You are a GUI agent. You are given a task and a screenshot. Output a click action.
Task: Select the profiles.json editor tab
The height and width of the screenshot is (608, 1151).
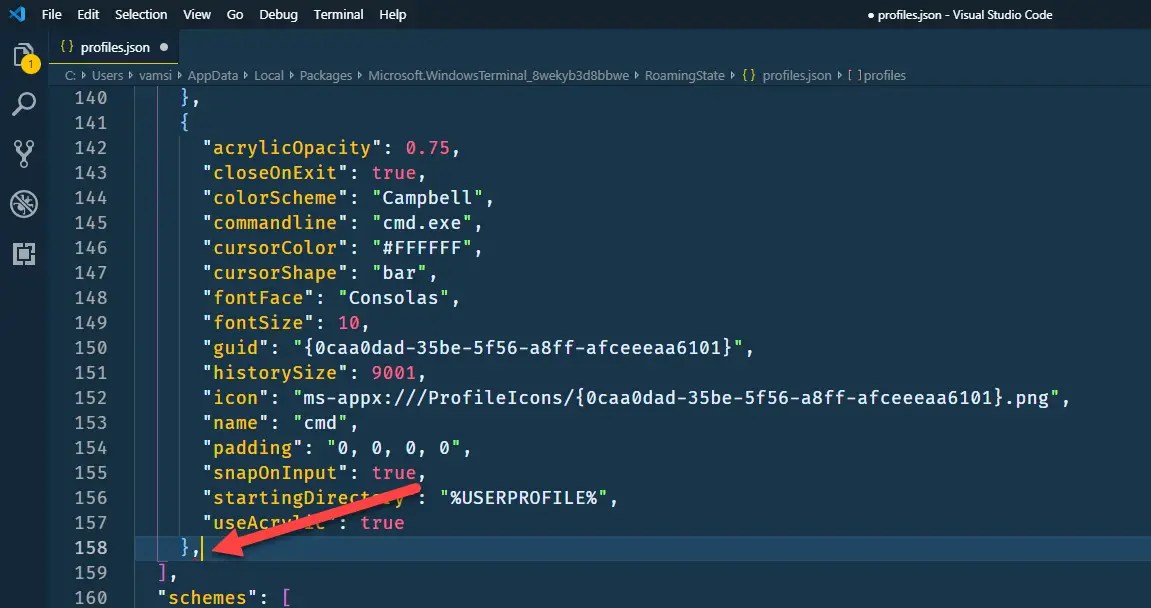(114, 47)
